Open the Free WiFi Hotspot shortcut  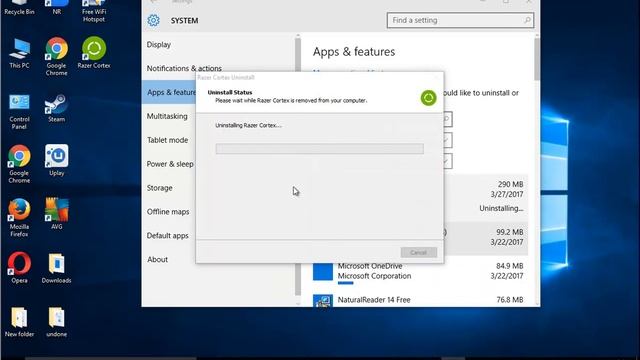click(x=93, y=10)
